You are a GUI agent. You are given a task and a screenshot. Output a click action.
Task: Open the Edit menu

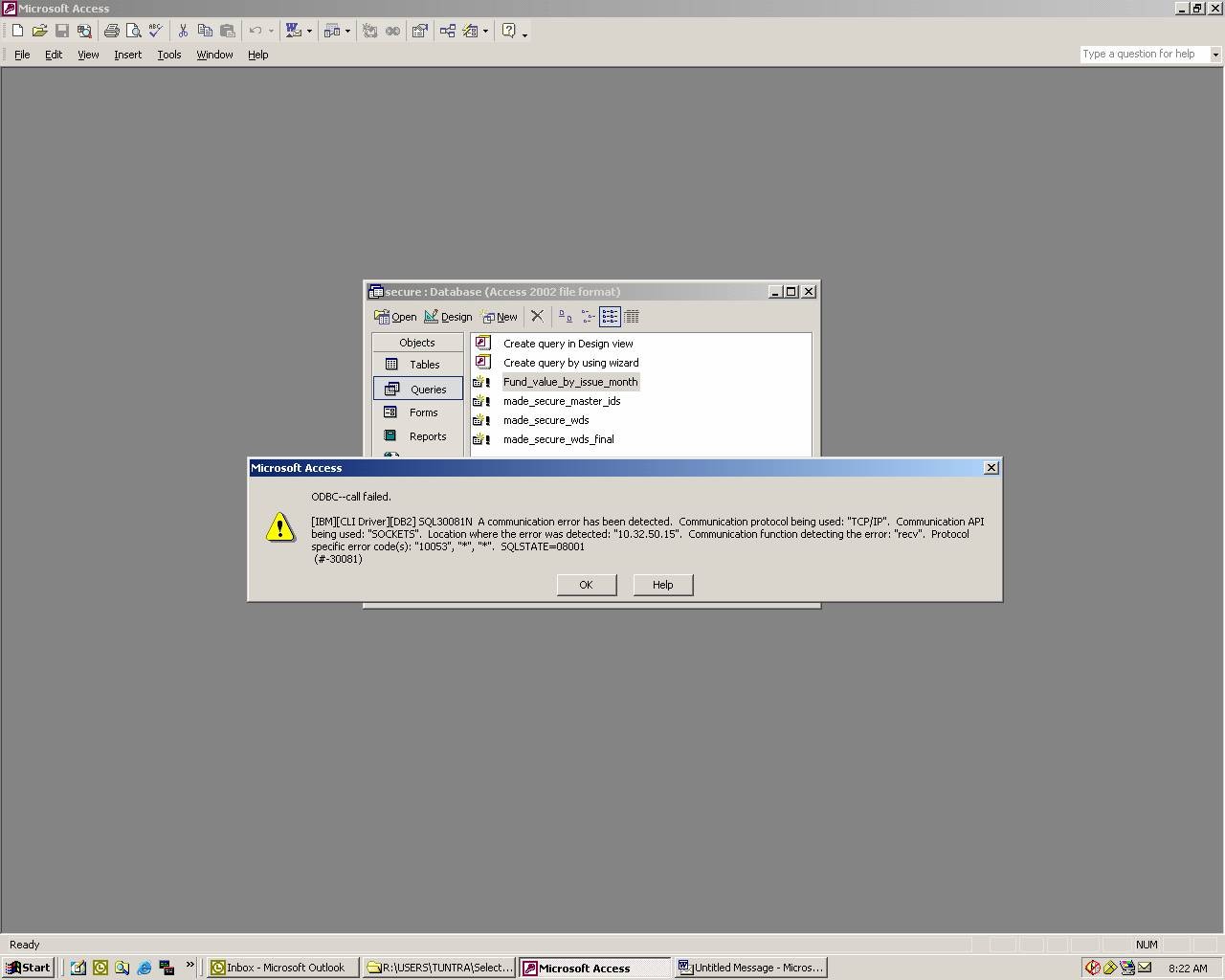click(54, 55)
